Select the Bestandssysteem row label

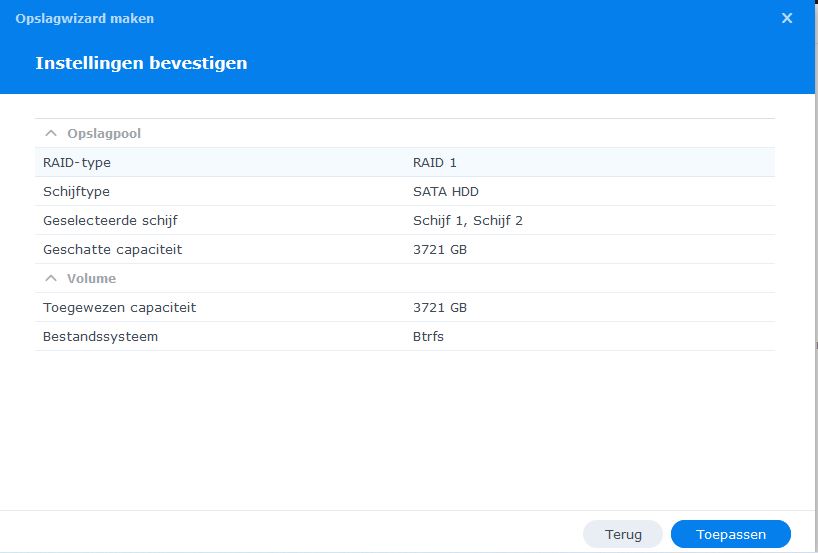coord(100,336)
